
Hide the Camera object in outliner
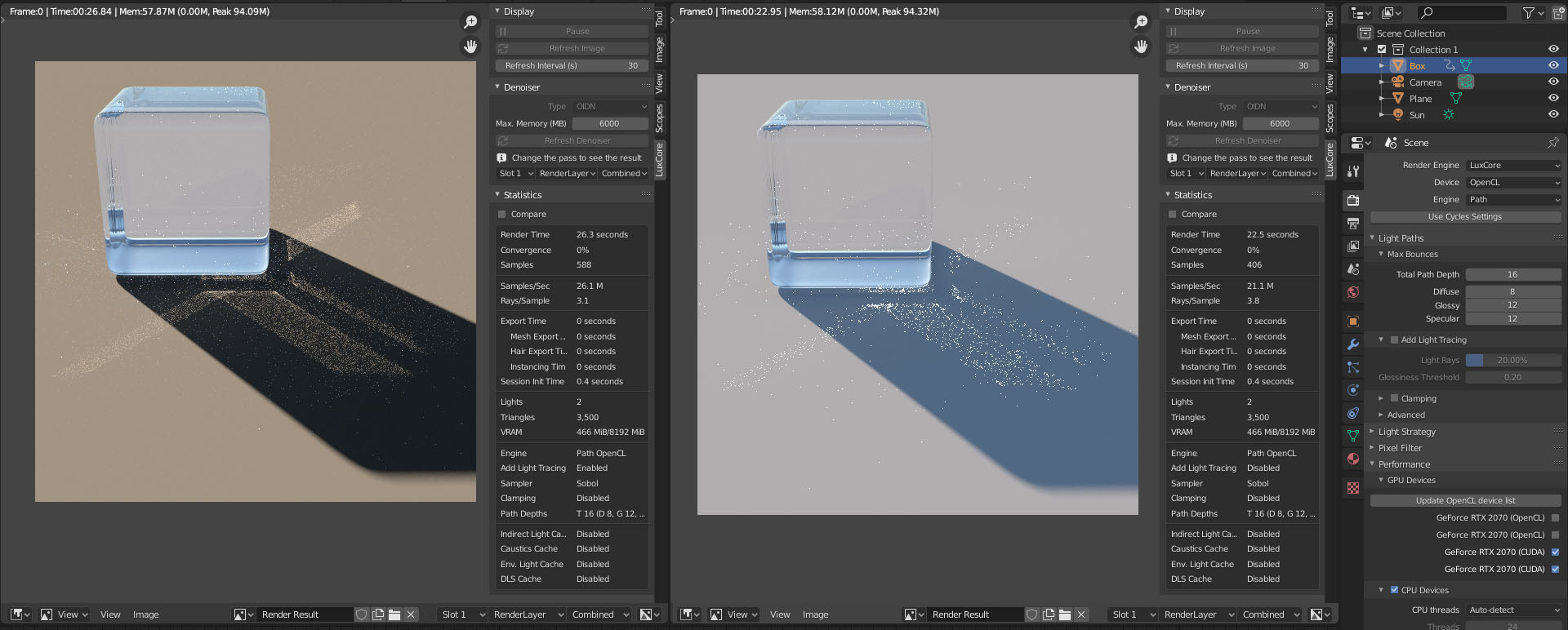click(x=1553, y=82)
